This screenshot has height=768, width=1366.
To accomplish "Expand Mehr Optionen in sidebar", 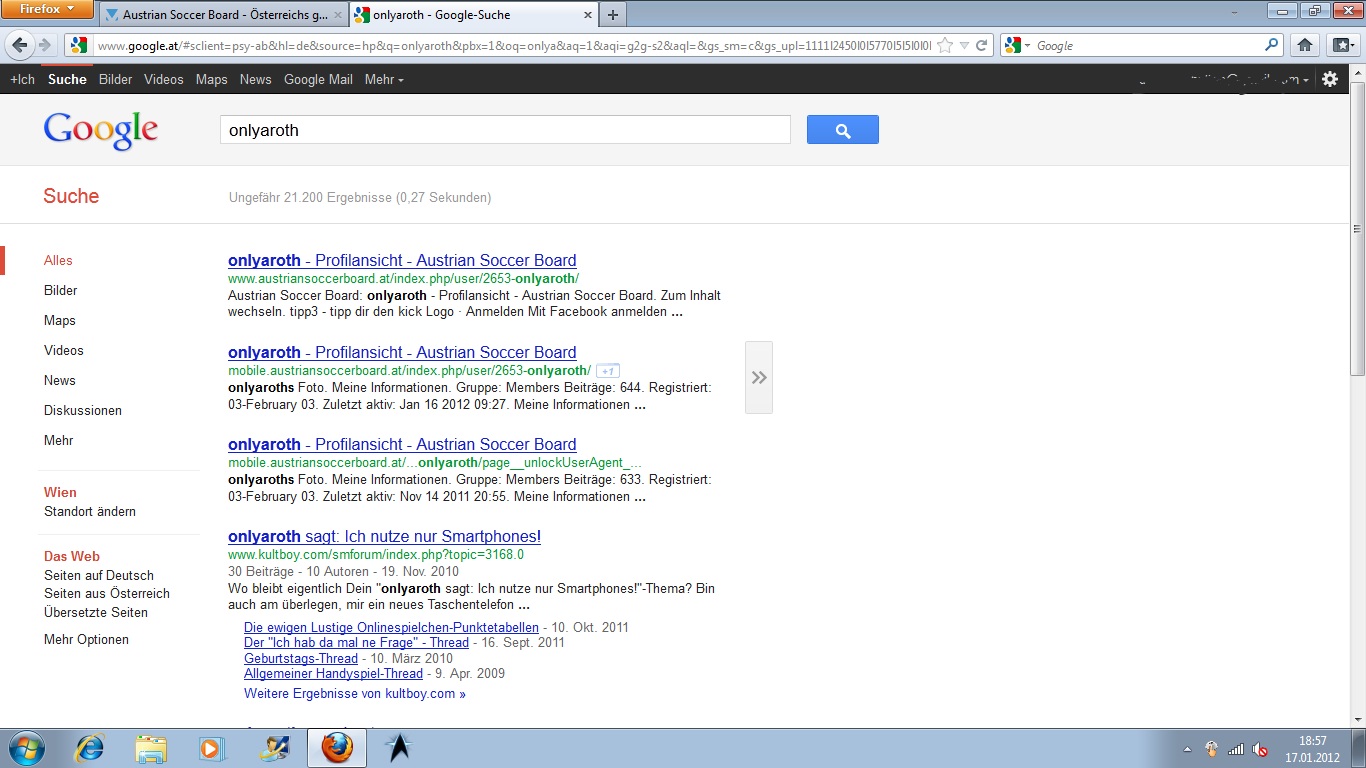I will click(x=86, y=639).
